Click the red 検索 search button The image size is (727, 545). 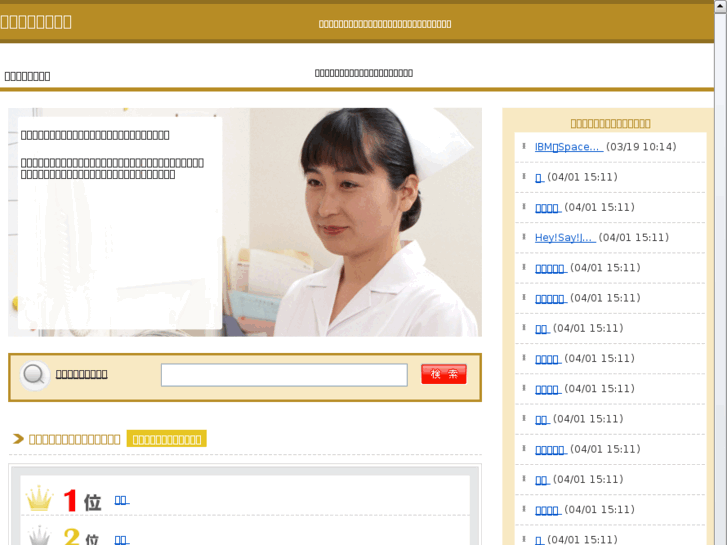444,374
